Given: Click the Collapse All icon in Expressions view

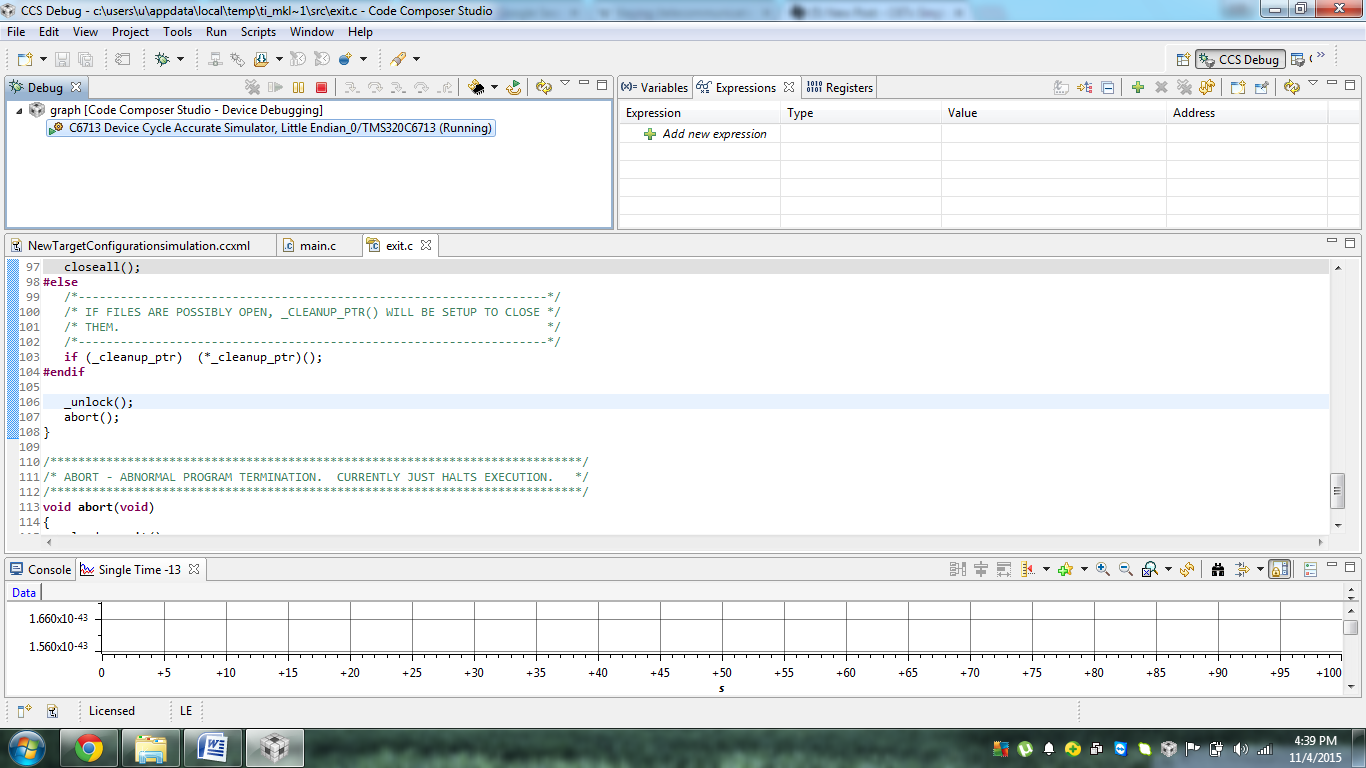Looking at the screenshot, I should (1108, 88).
